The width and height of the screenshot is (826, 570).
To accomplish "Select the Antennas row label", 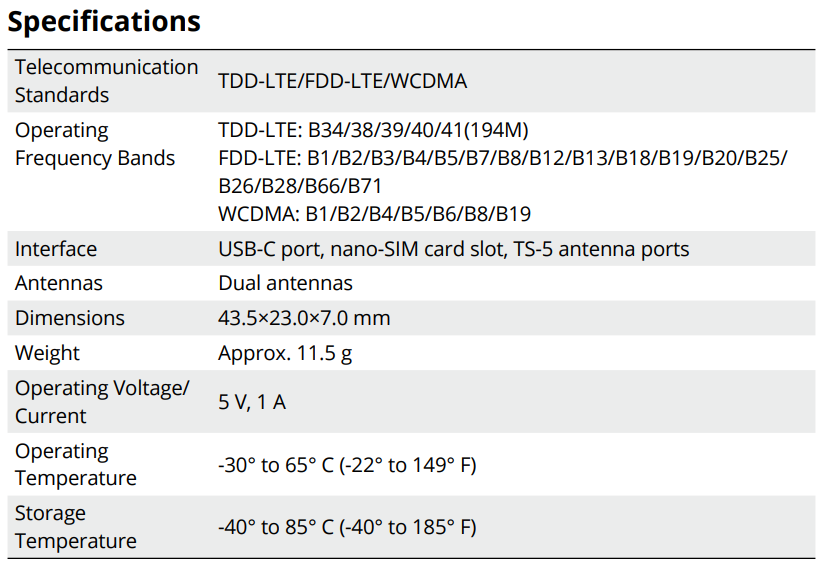I will (x=59, y=283).
